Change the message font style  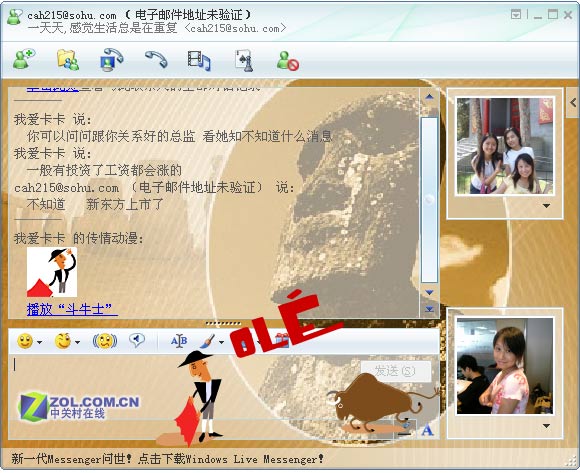(179, 341)
